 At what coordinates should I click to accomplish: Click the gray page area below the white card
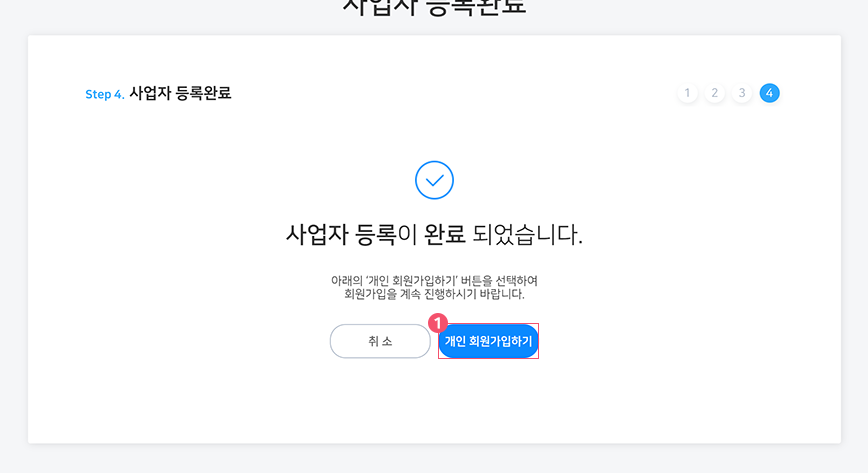tap(435, 459)
